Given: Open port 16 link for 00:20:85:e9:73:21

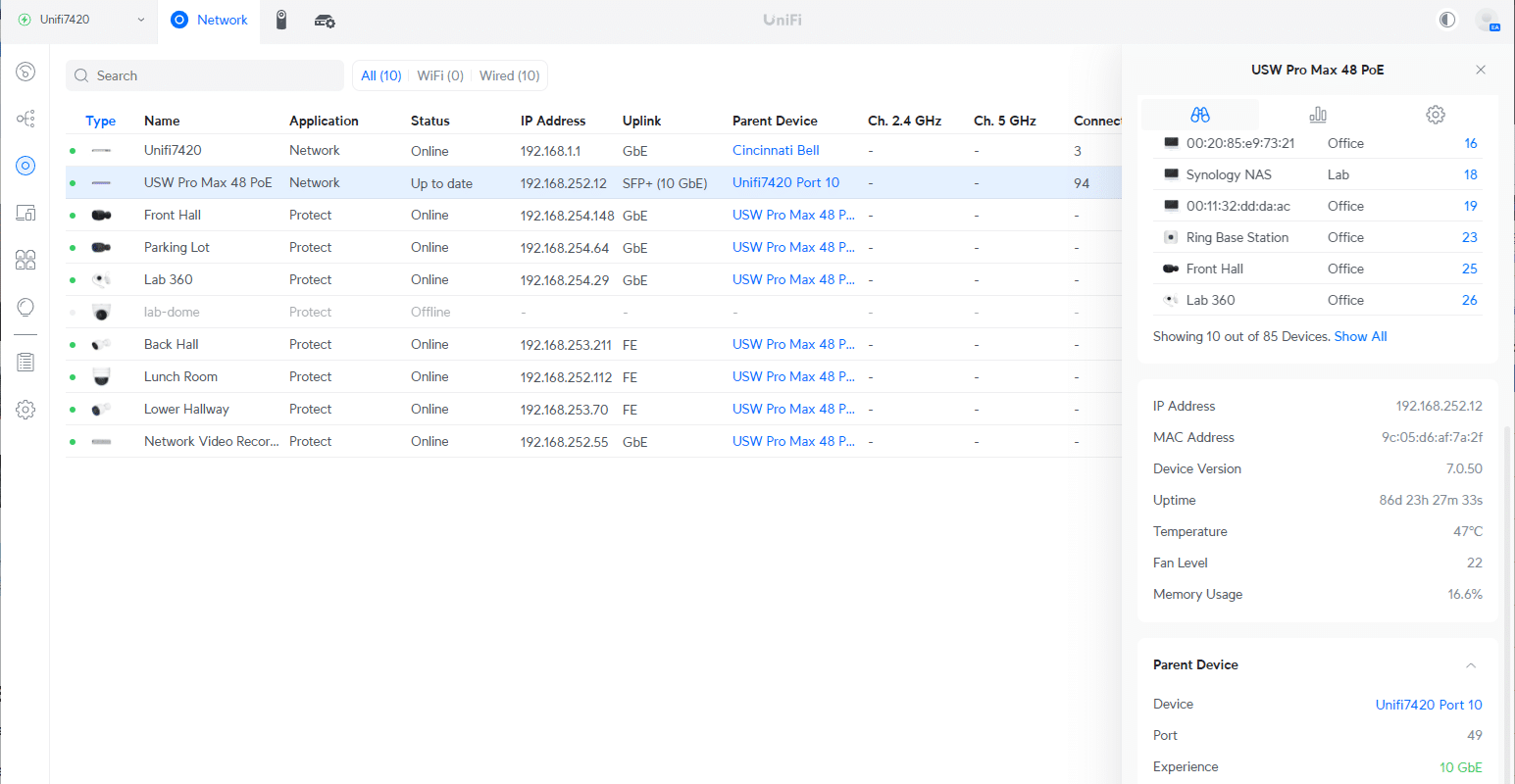Looking at the screenshot, I should pyautogui.click(x=1471, y=143).
